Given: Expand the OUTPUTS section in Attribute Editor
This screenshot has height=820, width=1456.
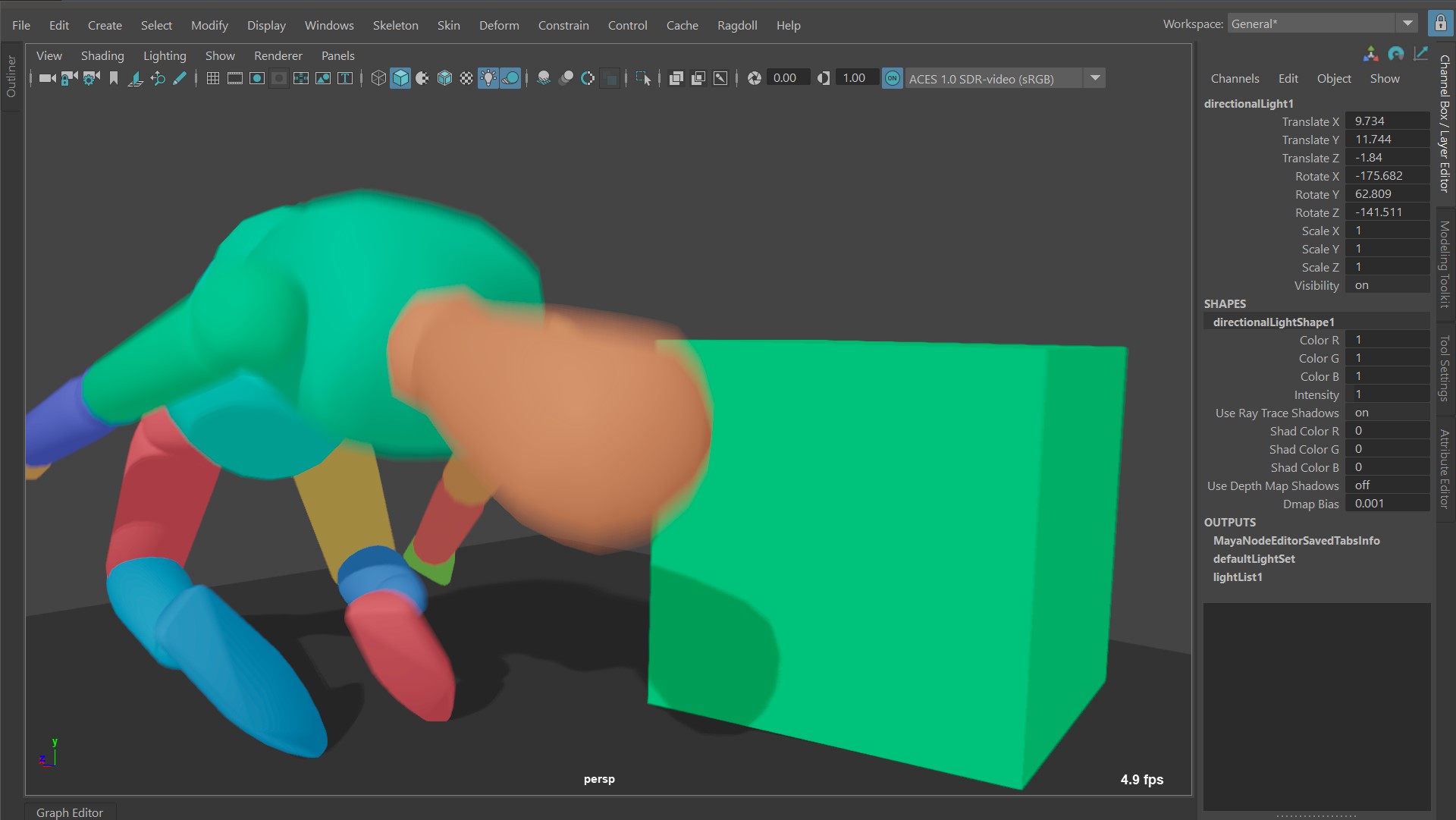Looking at the screenshot, I should (1230, 521).
